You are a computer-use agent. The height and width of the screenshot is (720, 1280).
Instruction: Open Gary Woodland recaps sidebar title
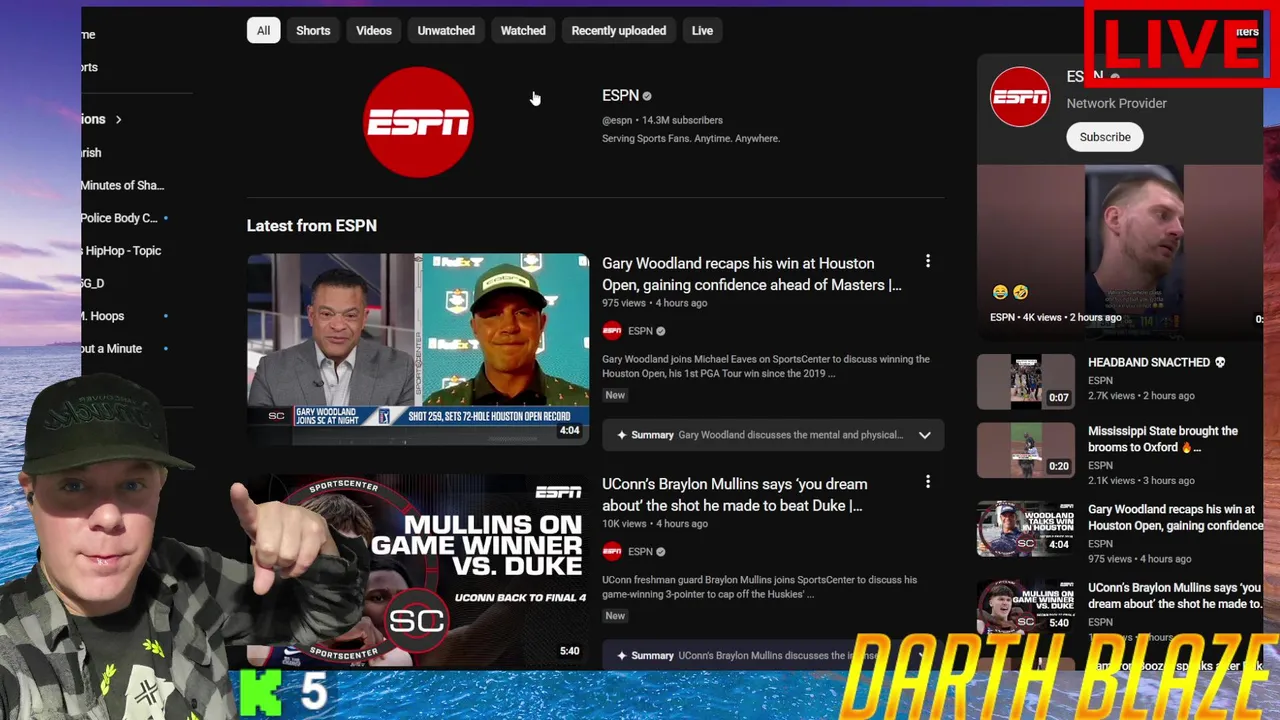[1176, 517]
